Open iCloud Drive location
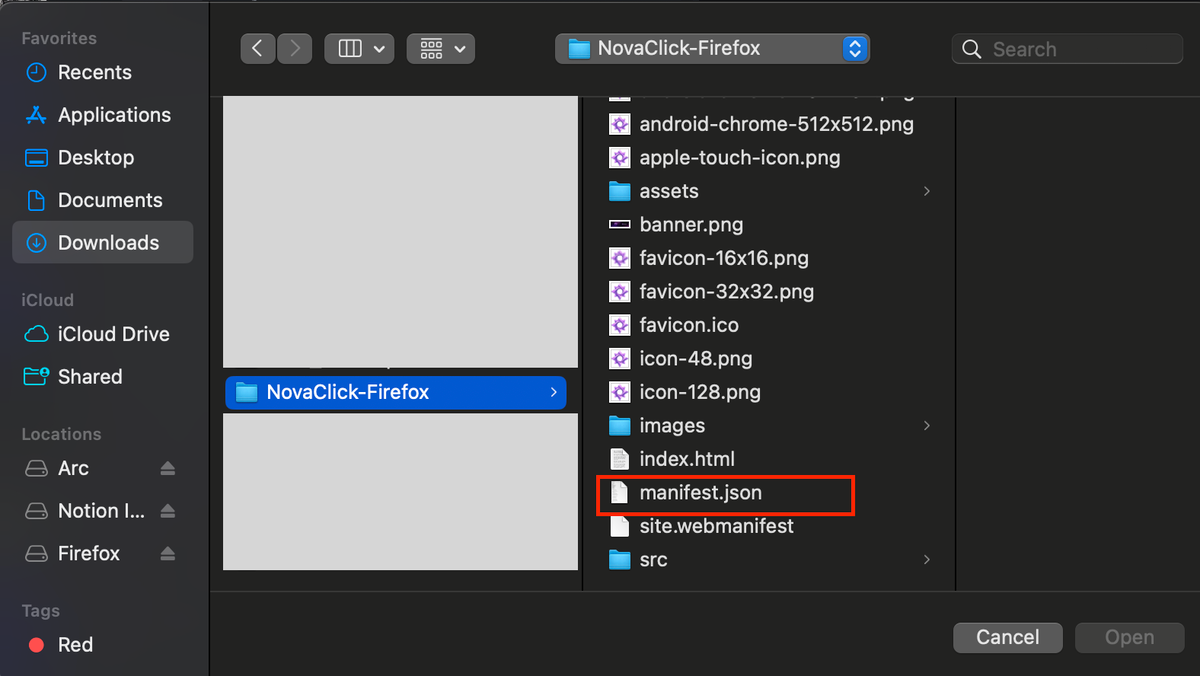Viewport: 1200px width, 676px height. pyautogui.click(x=113, y=334)
